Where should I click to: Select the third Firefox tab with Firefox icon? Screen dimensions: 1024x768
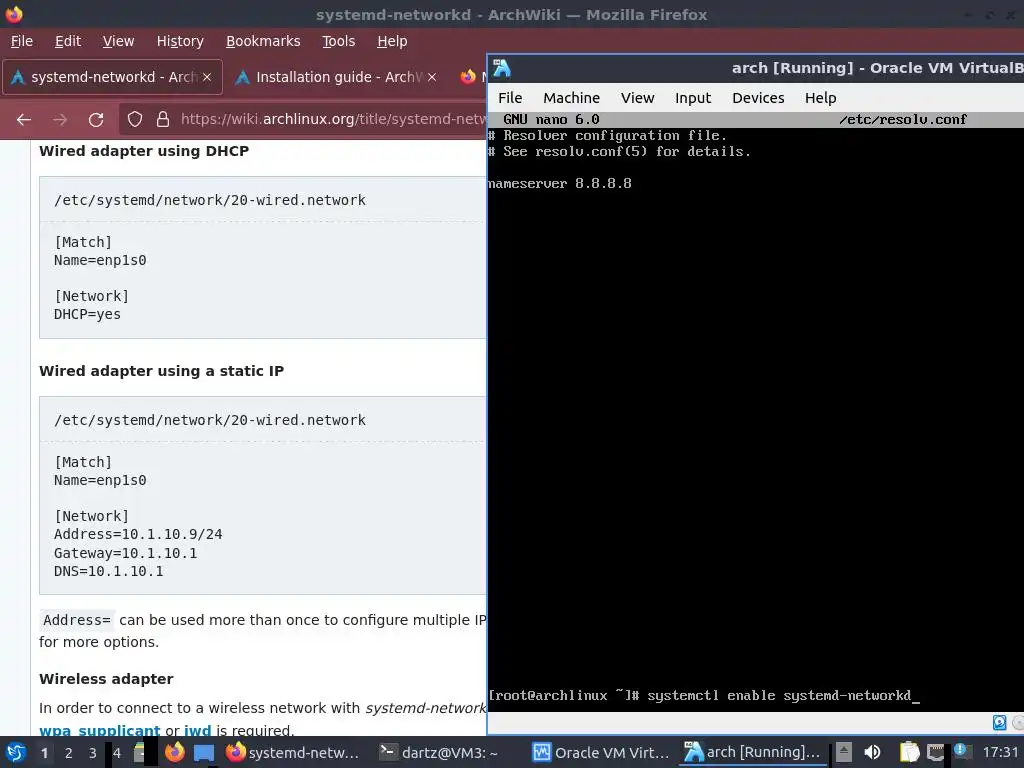coord(470,77)
